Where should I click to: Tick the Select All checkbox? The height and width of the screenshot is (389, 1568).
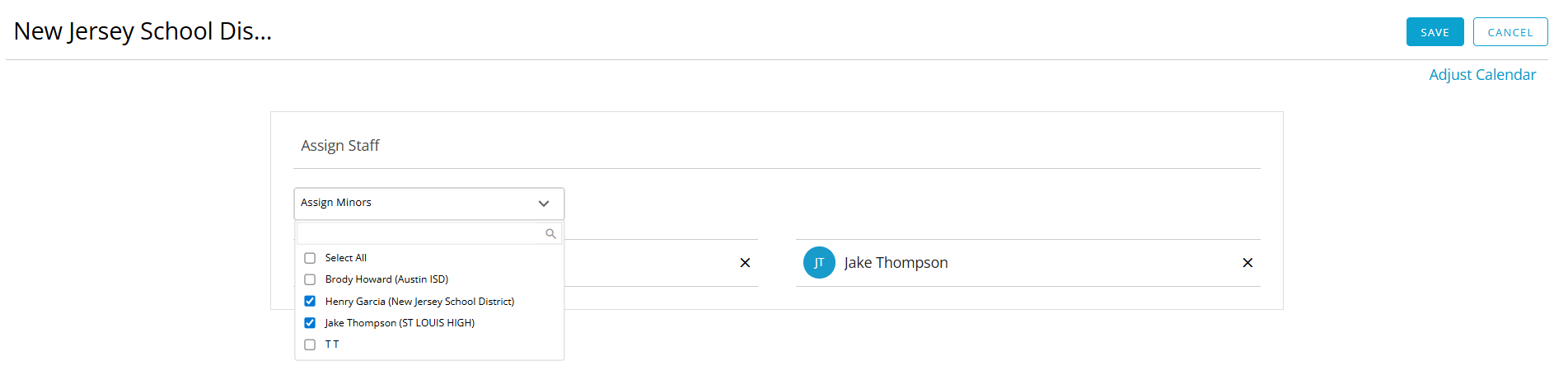tap(310, 258)
